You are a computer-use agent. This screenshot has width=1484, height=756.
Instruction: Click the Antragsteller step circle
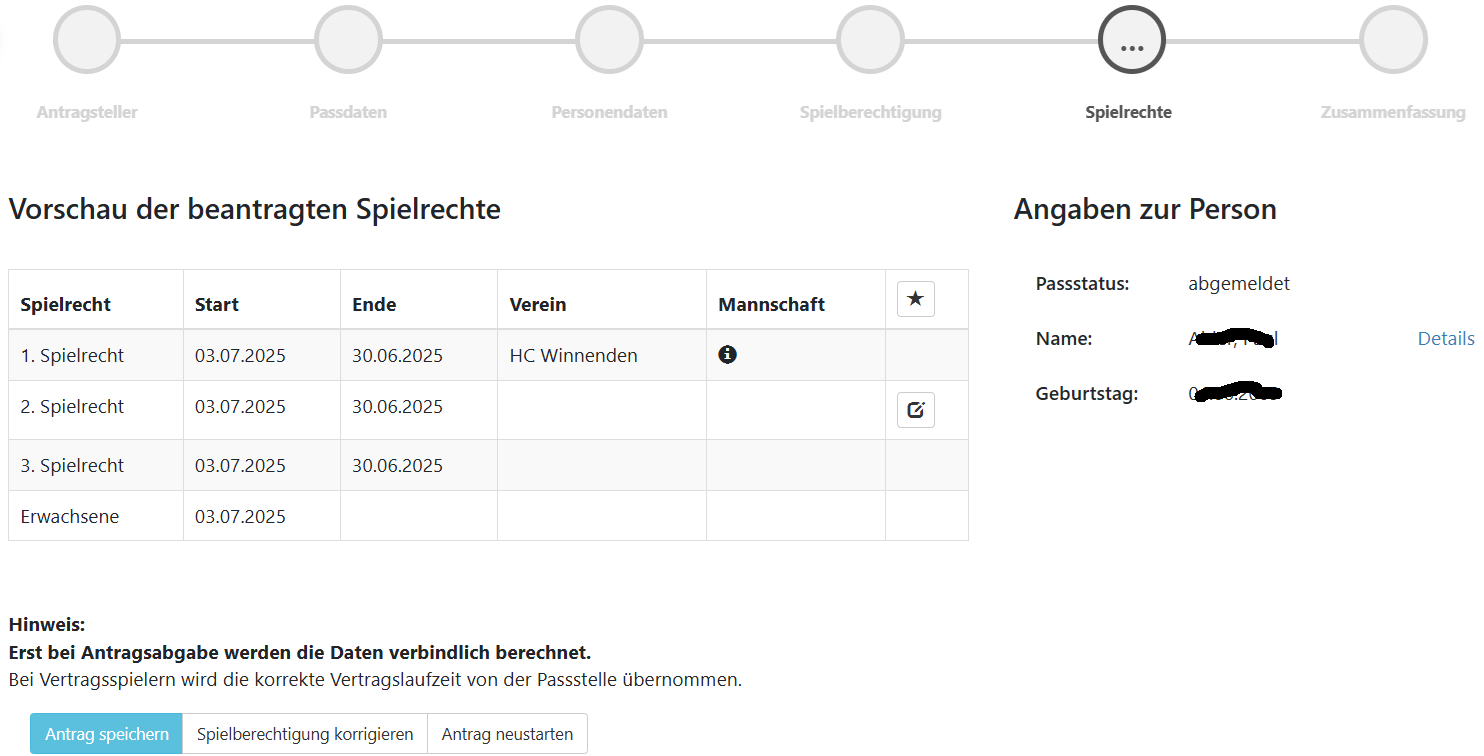[87, 40]
